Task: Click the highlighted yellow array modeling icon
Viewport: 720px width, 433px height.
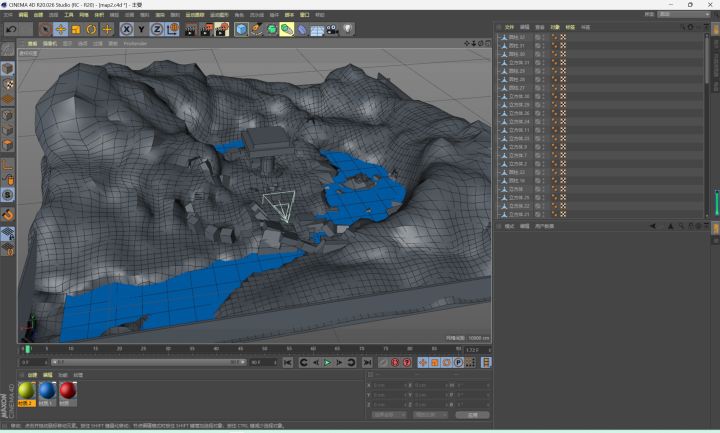Action: [x=287, y=29]
